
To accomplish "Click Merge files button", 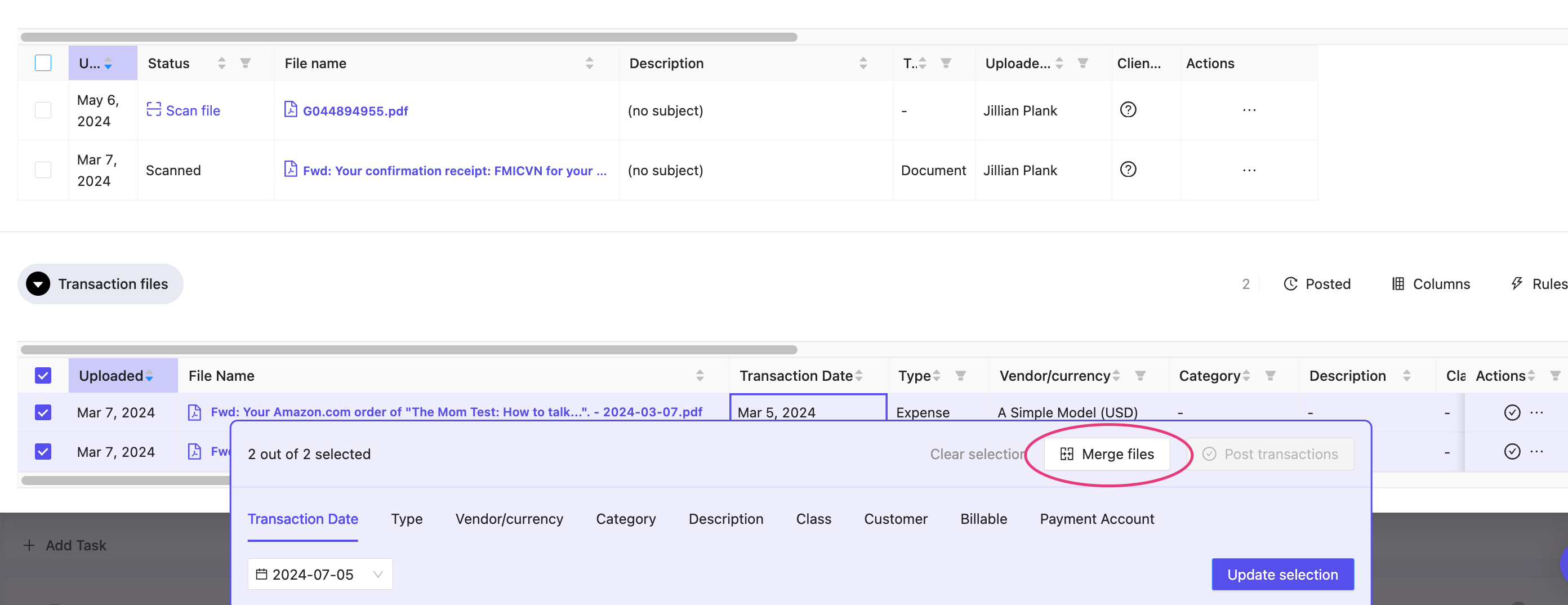I will pyautogui.click(x=1107, y=454).
